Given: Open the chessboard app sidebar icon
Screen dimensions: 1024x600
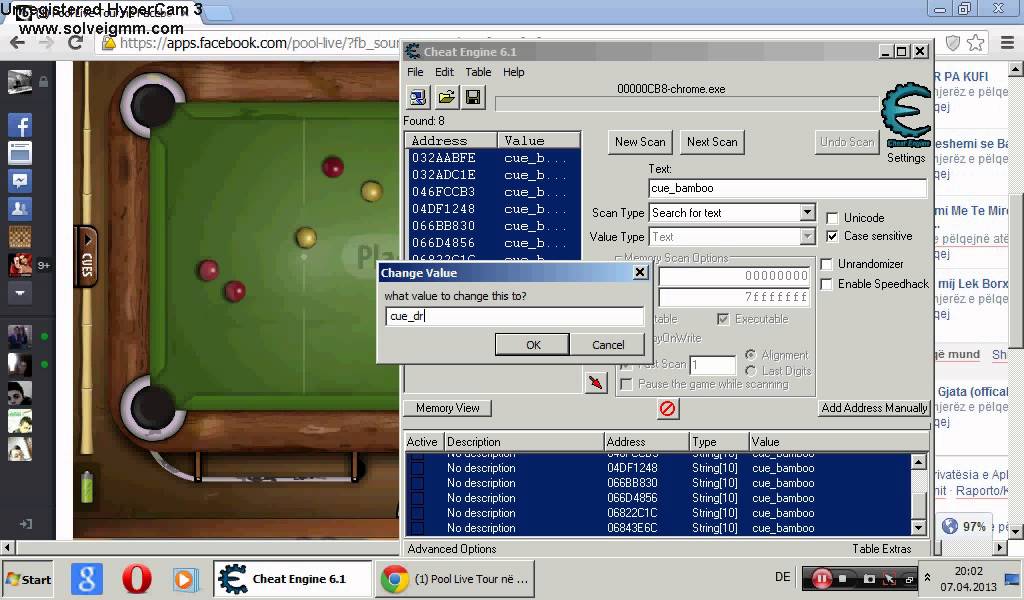Looking at the screenshot, I should point(20,236).
